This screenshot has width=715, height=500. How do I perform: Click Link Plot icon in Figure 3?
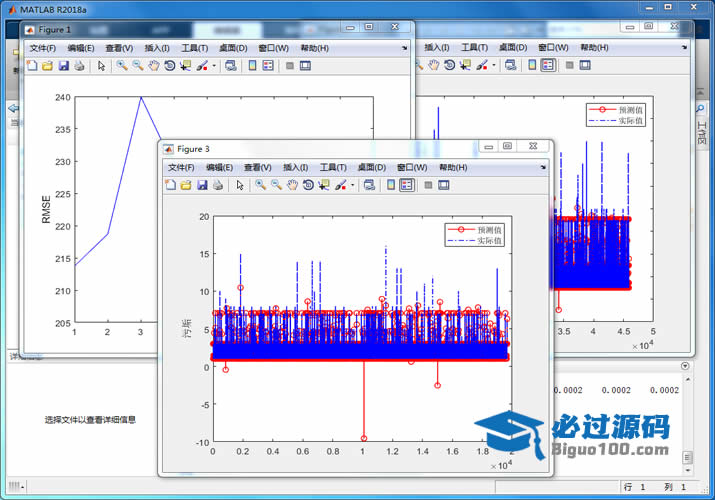(x=369, y=185)
